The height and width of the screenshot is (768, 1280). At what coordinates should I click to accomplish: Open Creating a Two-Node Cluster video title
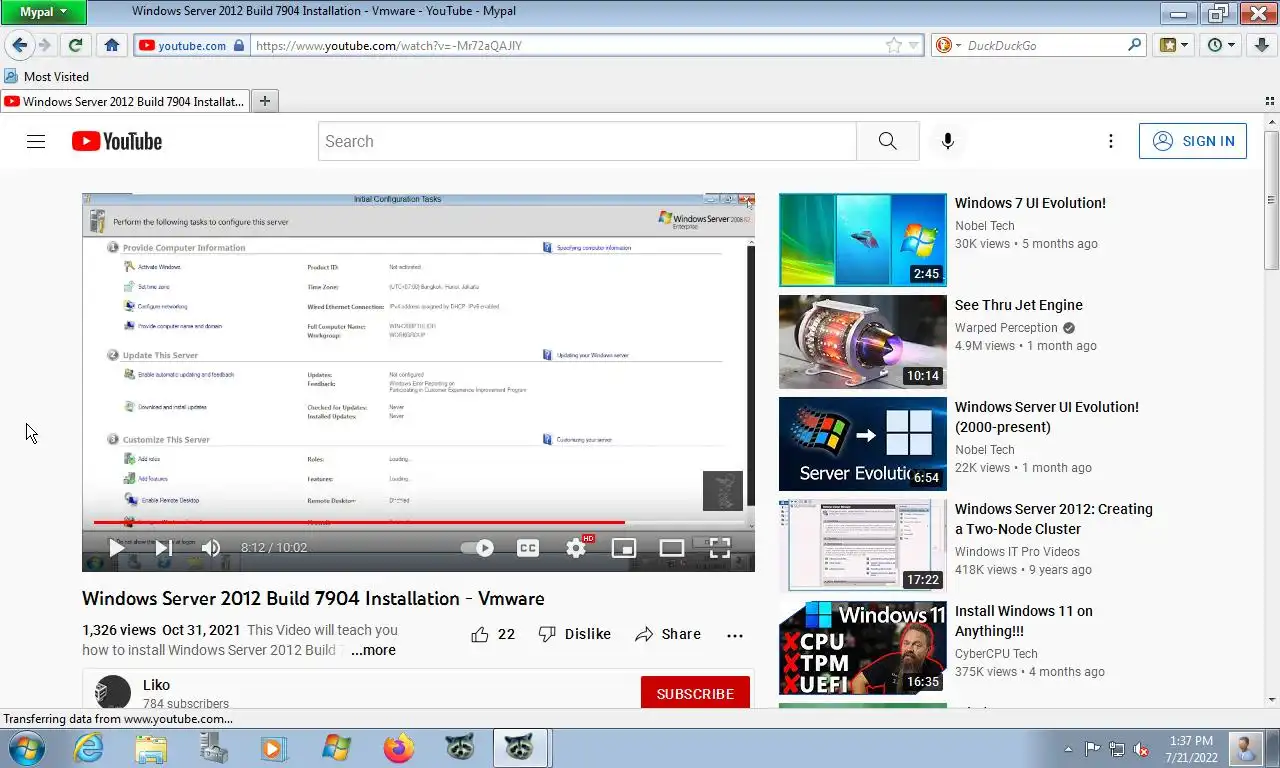pyautogui.click(x=1053, y=519)
